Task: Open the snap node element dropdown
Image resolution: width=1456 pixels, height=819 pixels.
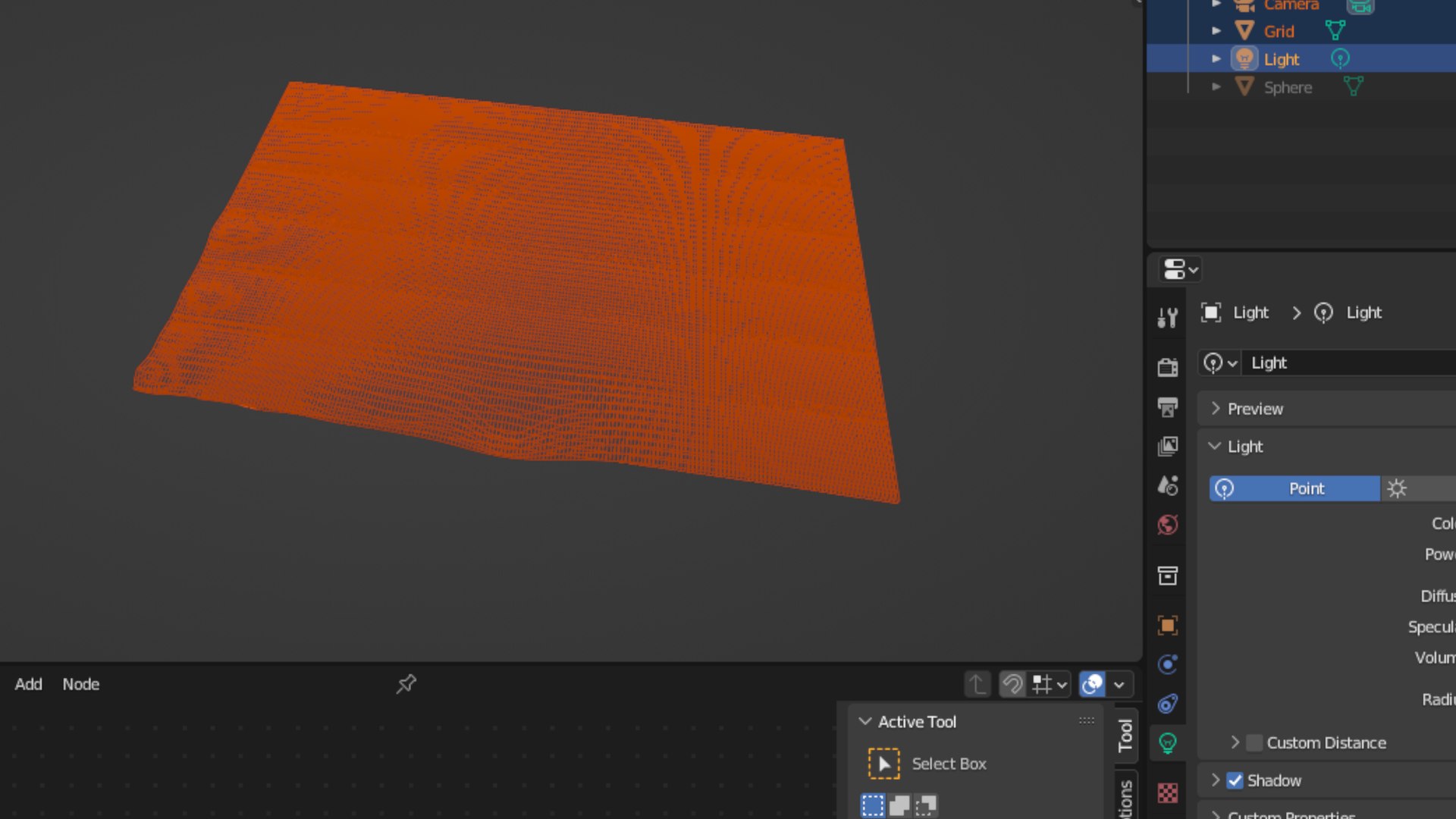Action: coord(1050,684)
